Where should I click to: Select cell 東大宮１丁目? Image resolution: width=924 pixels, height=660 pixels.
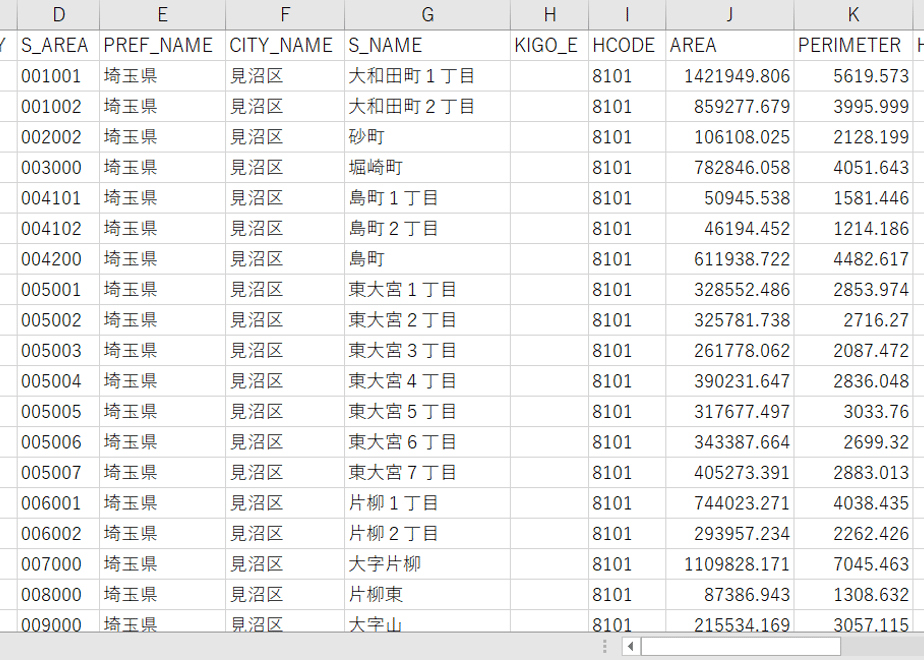427,290
